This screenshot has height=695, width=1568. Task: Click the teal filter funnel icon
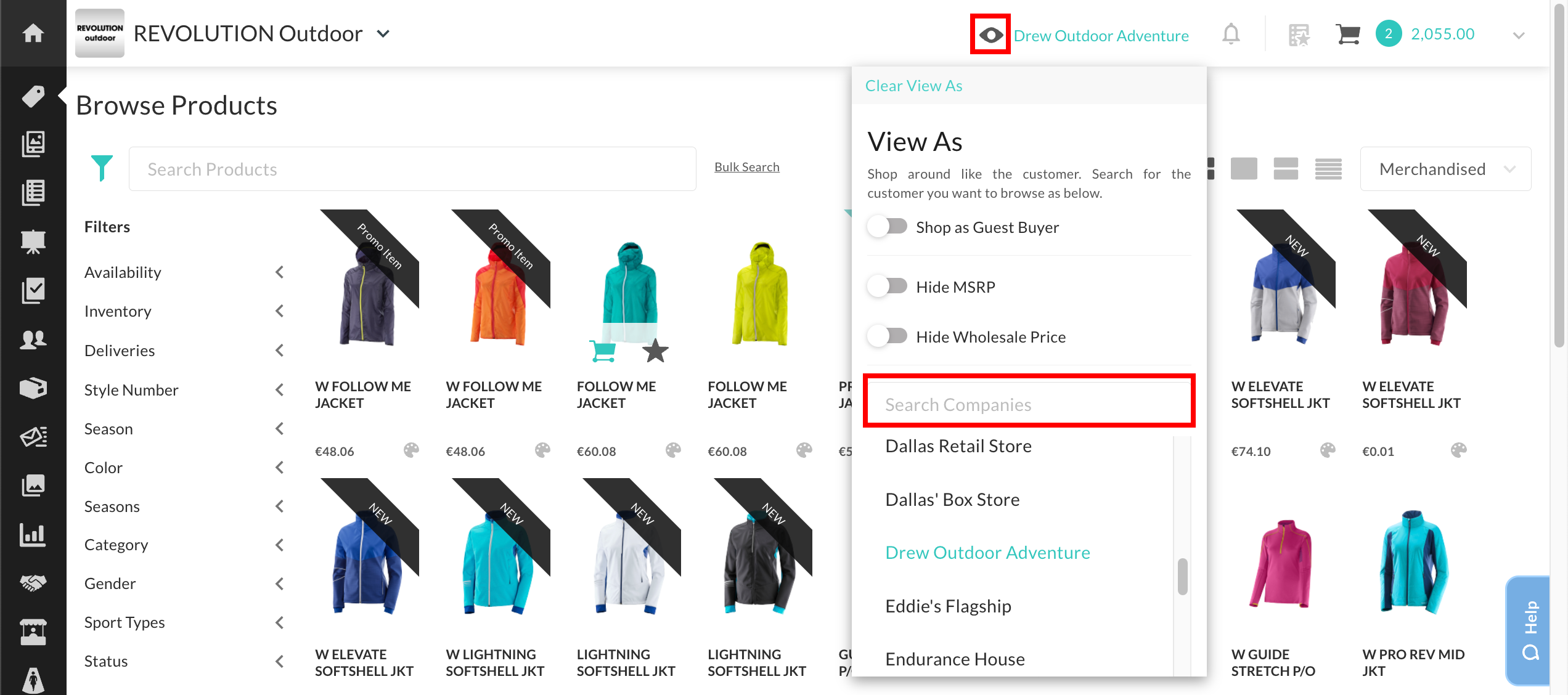[x=102, y=168]
